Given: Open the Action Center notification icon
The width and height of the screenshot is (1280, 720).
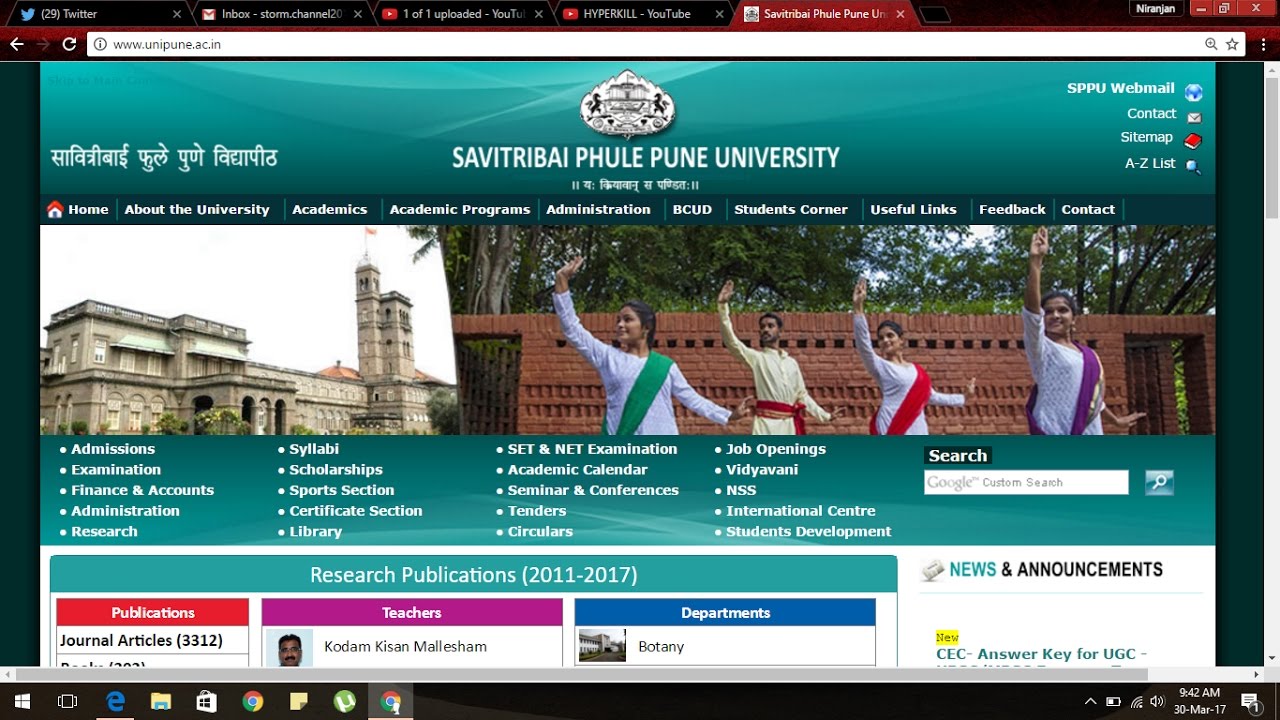Looking at the screenshot, I should 1250,702.
